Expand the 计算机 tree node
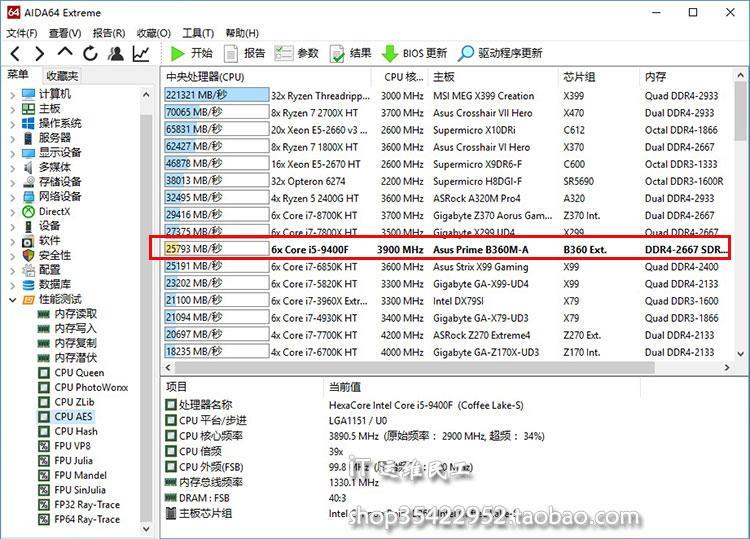 (12, 94)
